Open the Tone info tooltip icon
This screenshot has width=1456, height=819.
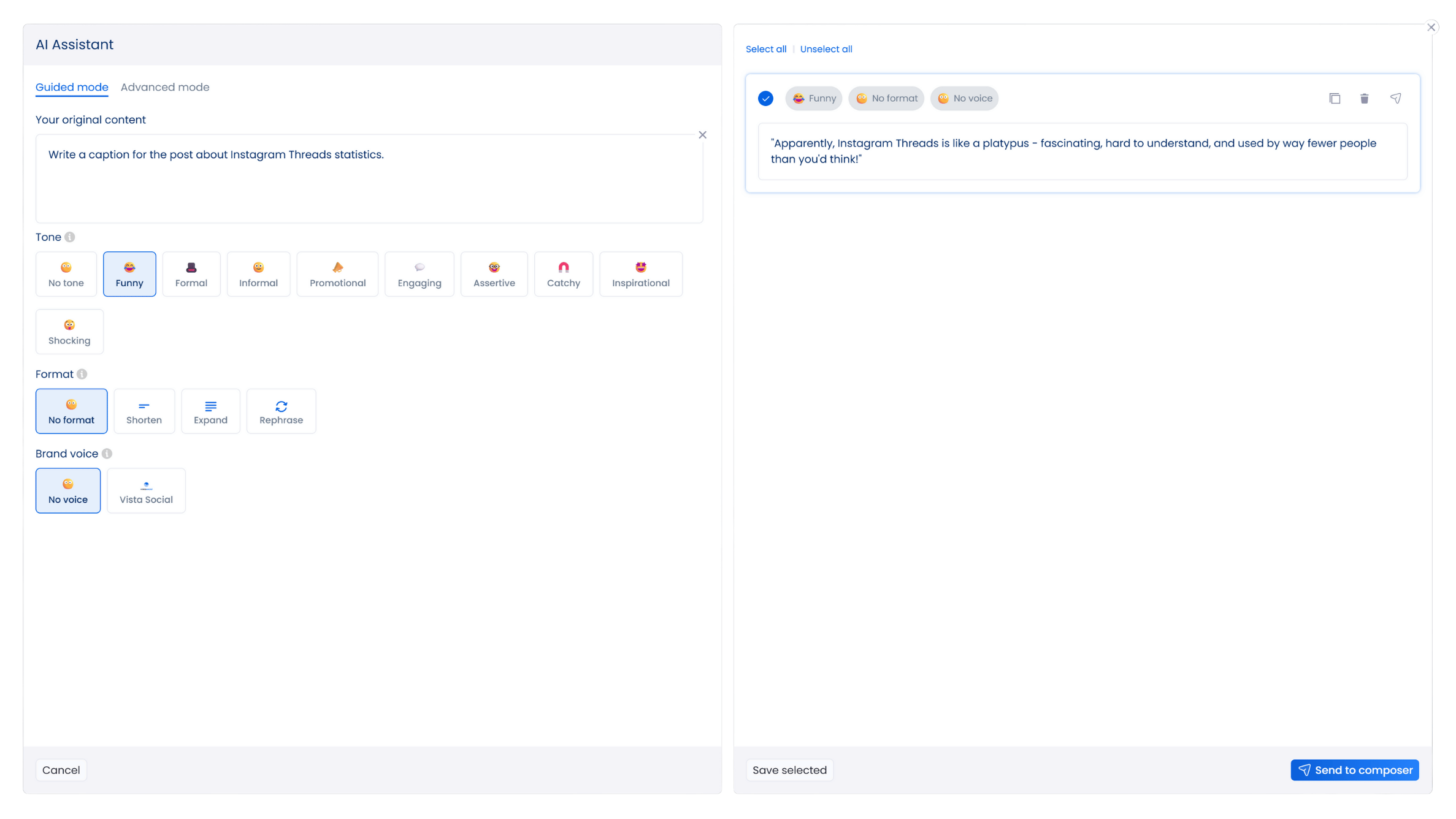point(70,237)
